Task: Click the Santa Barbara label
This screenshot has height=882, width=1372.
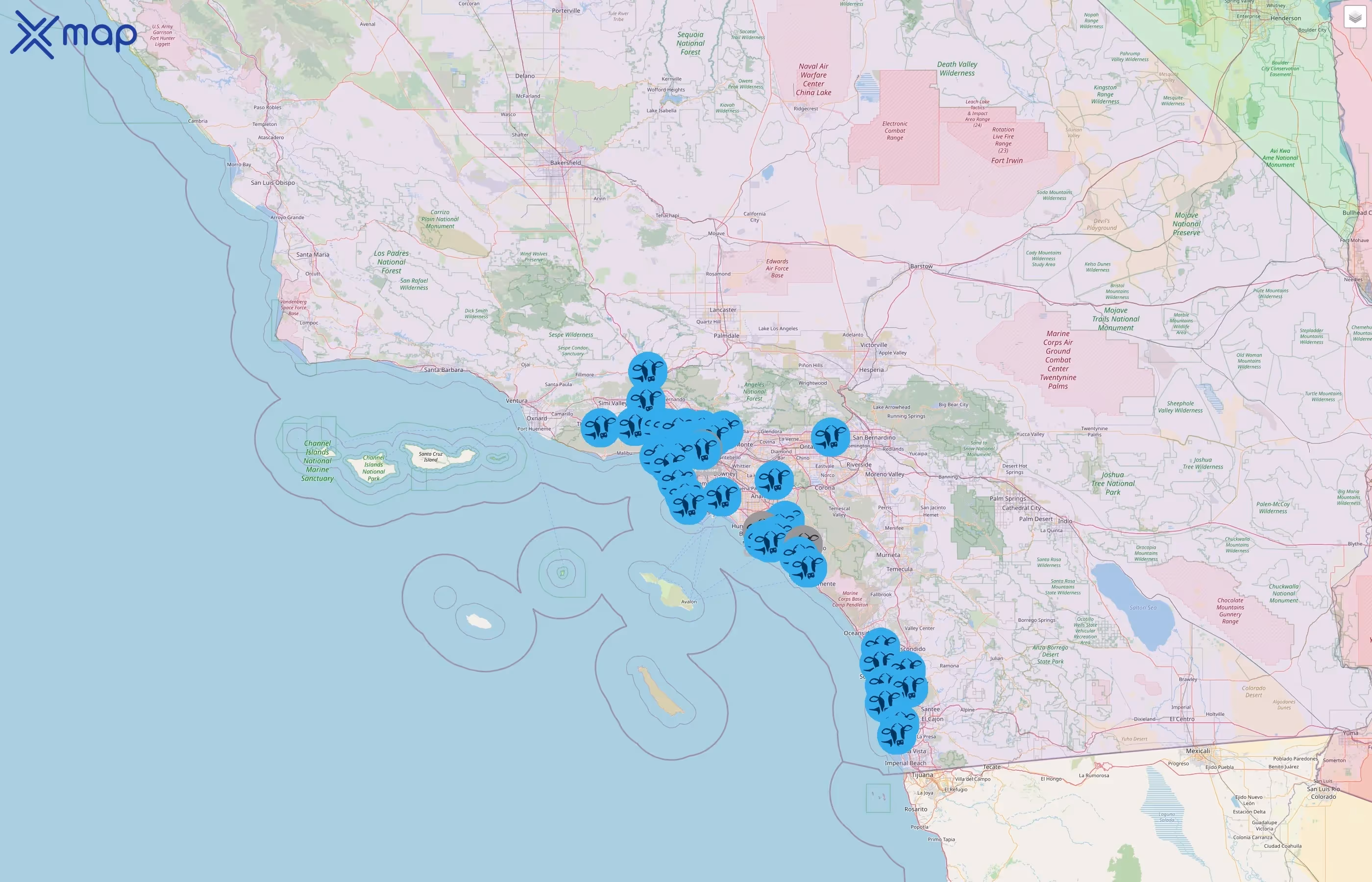Action: 443,369
